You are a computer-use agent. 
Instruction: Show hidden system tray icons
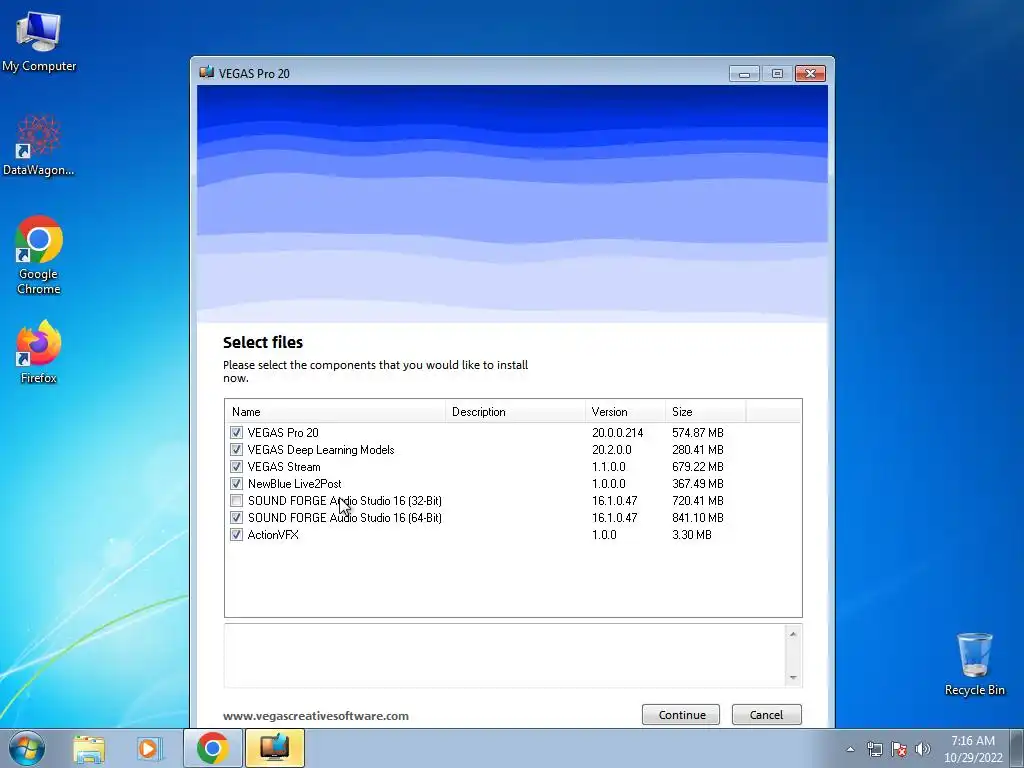pyautogui.click(x=850, y=749)
